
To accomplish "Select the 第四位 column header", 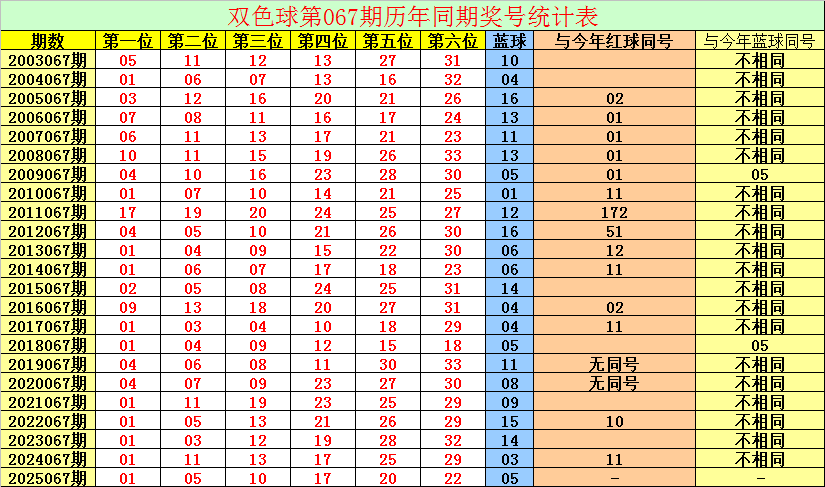I will pos(323,41).
